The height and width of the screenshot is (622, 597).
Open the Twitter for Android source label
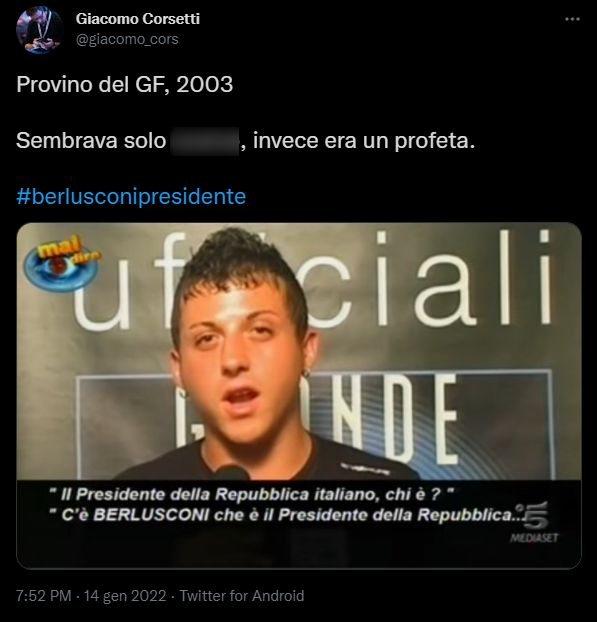[x=242, y=596]
